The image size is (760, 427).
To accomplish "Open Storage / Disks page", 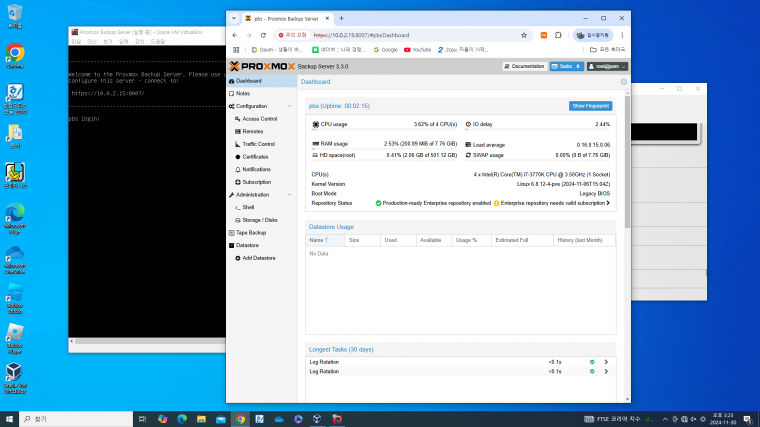I will (259, 220).
